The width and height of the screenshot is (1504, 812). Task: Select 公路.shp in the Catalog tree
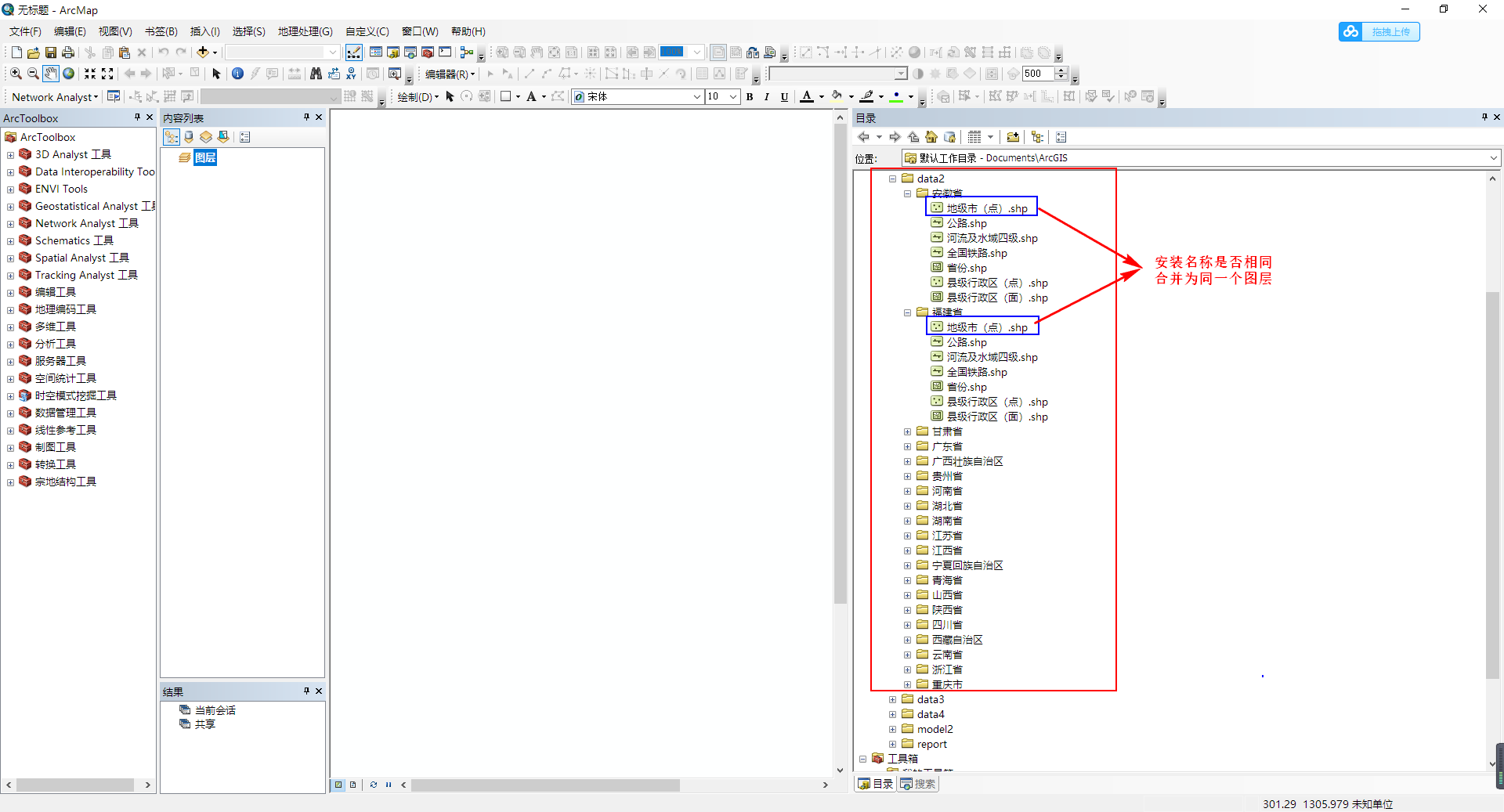[x=967, y=223]
